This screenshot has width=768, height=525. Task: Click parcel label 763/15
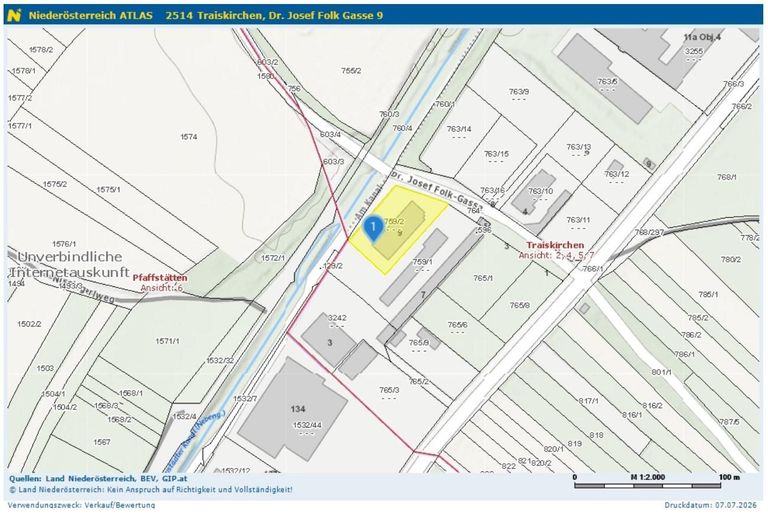coord(496,153)
